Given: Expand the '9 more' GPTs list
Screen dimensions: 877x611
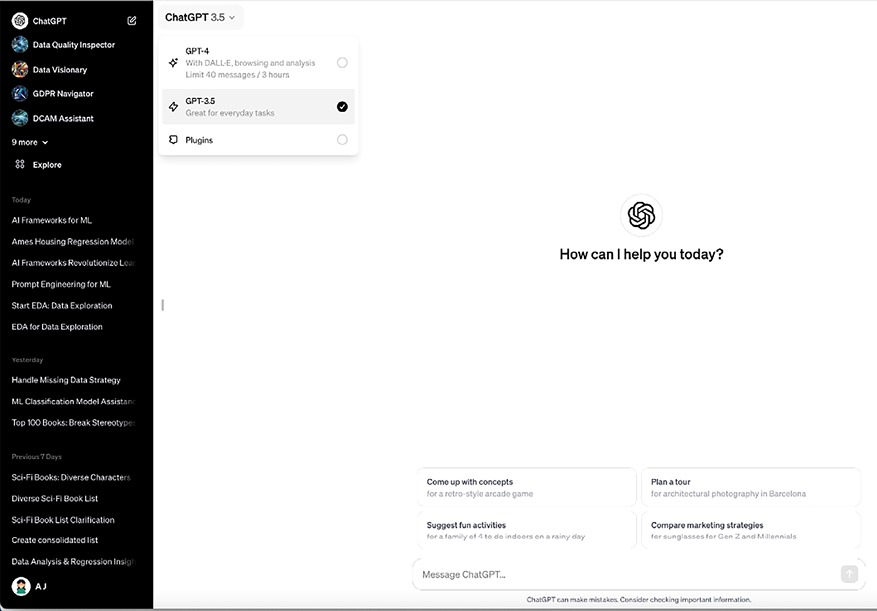Looking at the screenshot, I should [x=30, y=142].
